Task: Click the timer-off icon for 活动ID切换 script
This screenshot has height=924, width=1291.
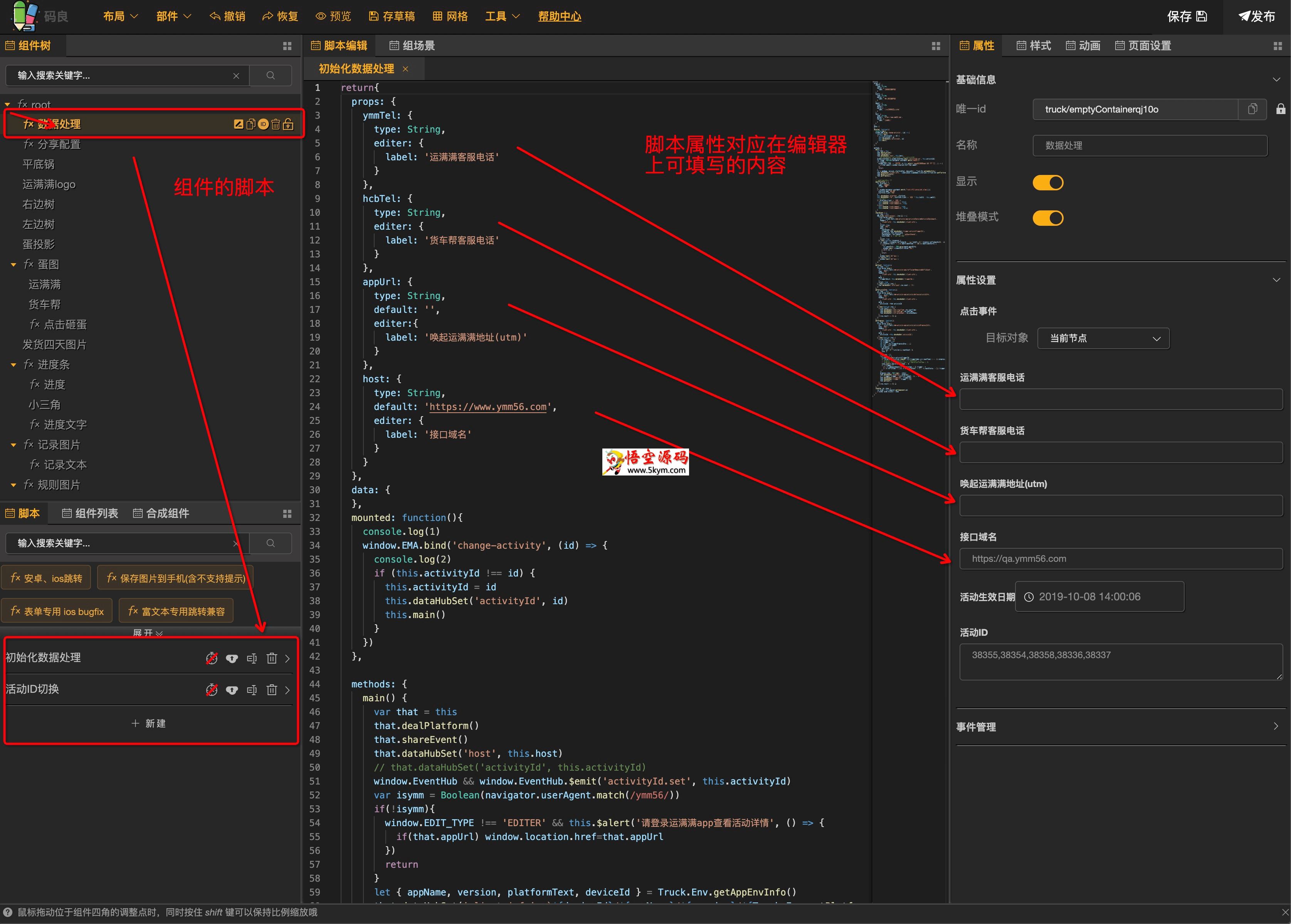Action: (212, 690)
